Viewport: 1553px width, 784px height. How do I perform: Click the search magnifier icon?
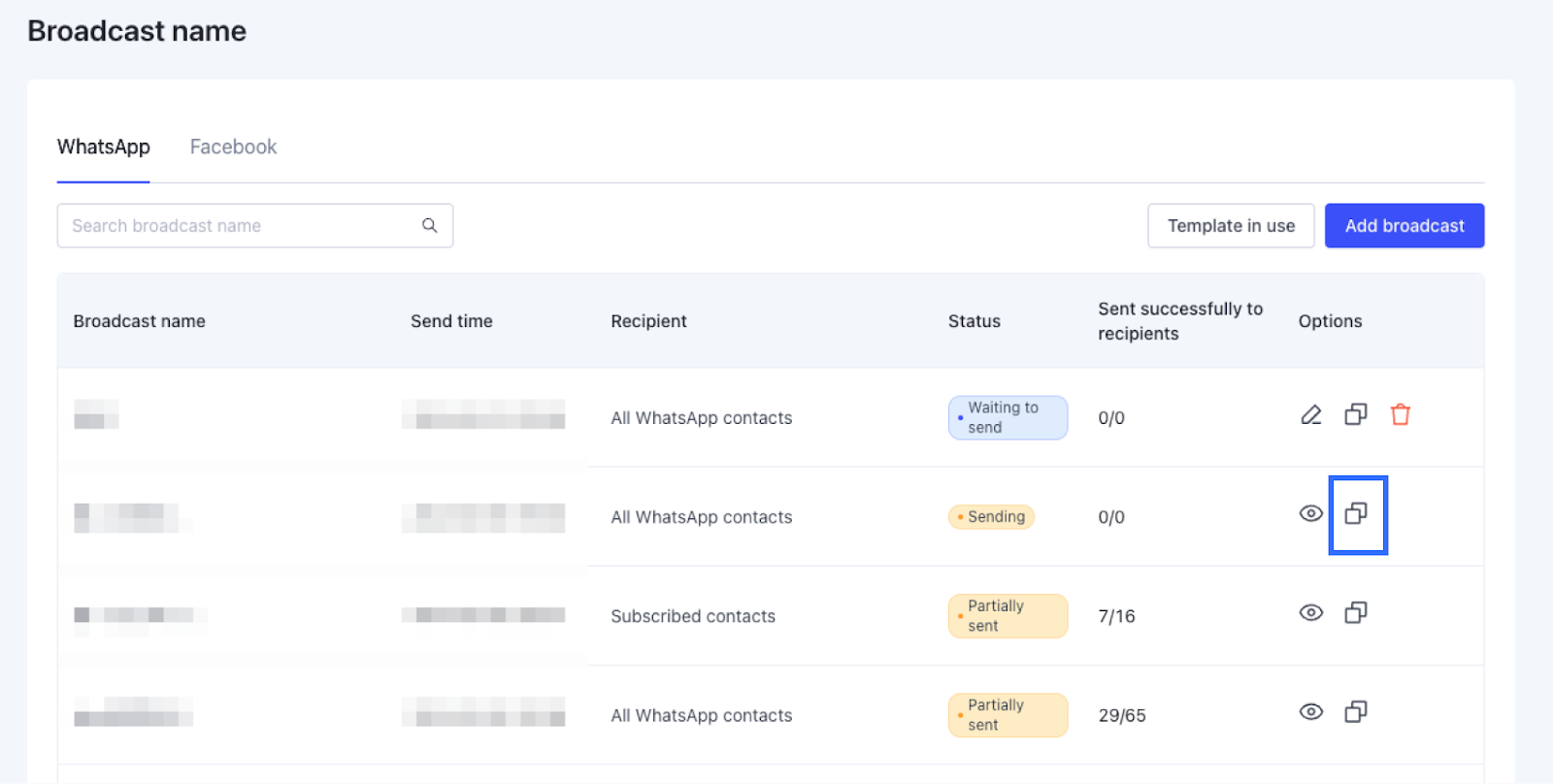(x=429, y=225)
